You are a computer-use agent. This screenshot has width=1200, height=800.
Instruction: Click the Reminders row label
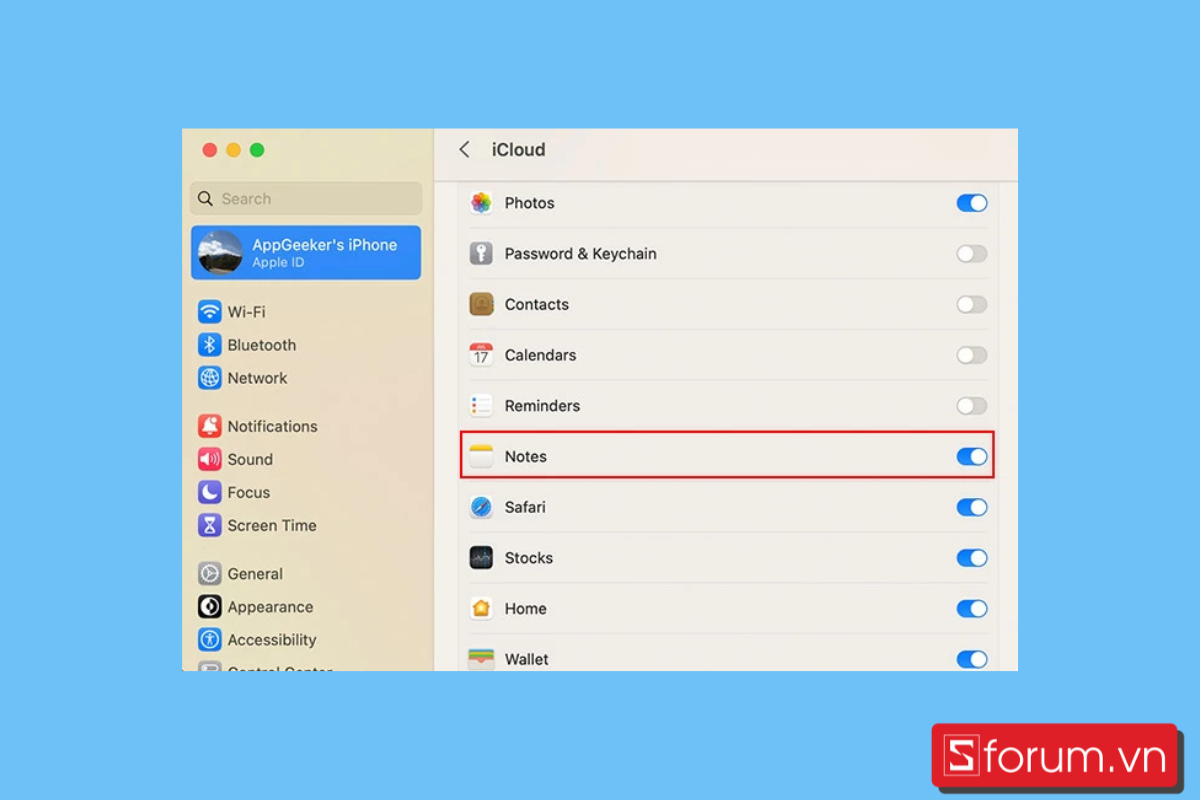coord(542,406)
